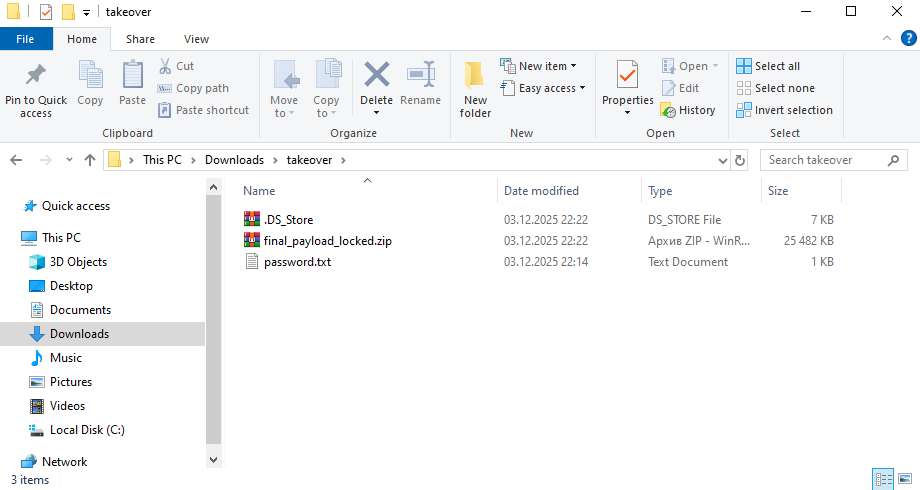Click the Cut scissors icon
The height and width of the screenshot is (490, 920).
coord(165,66)
